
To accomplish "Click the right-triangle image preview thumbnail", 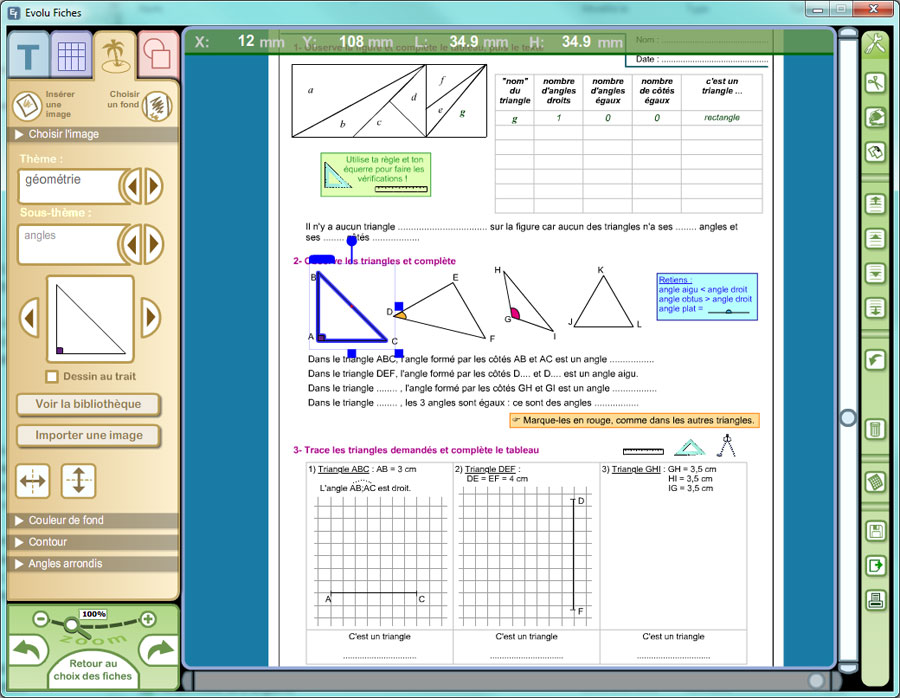I will coord(90,319).
